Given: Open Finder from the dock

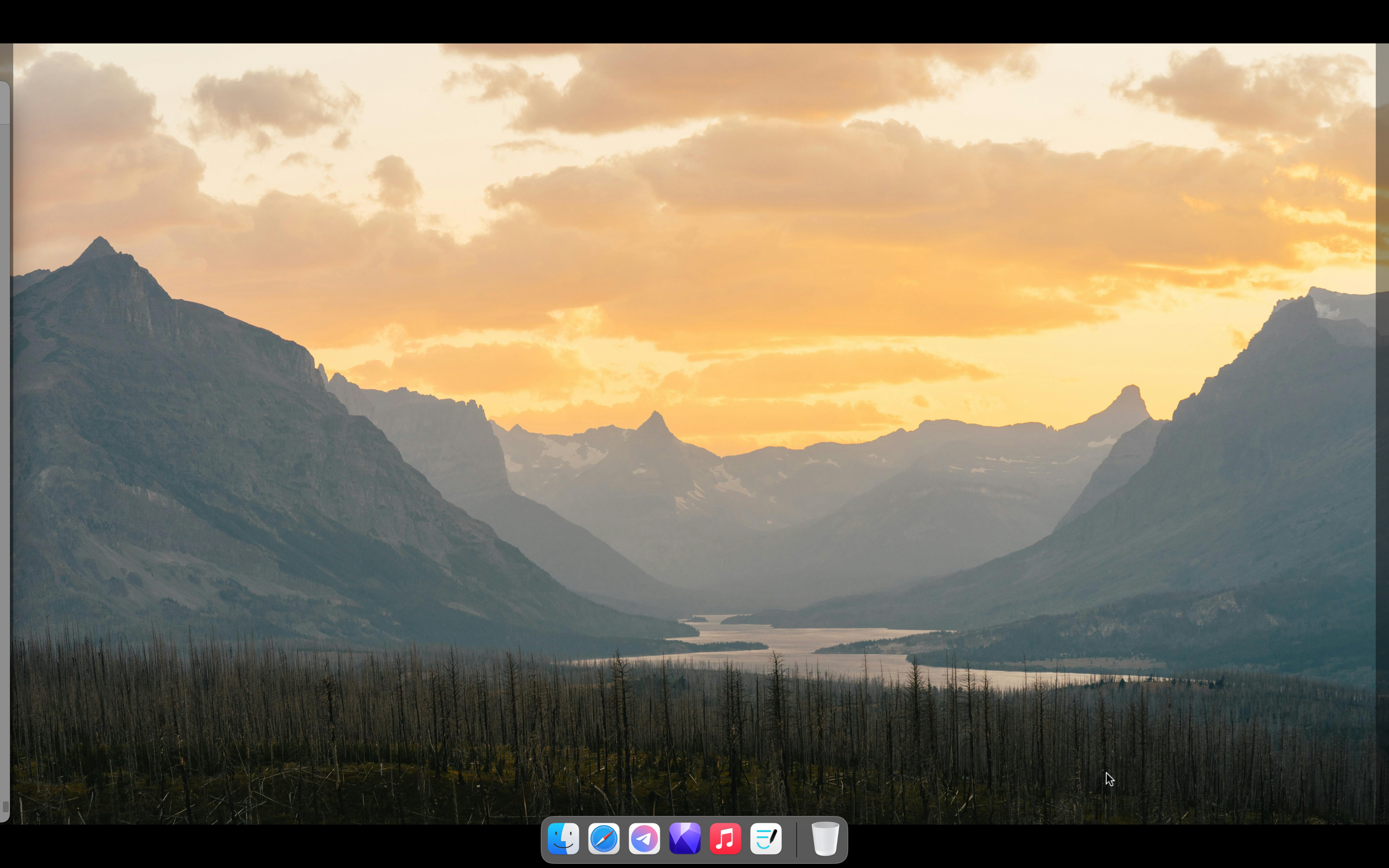Looking at the screenshot, I should click(563, 839).
